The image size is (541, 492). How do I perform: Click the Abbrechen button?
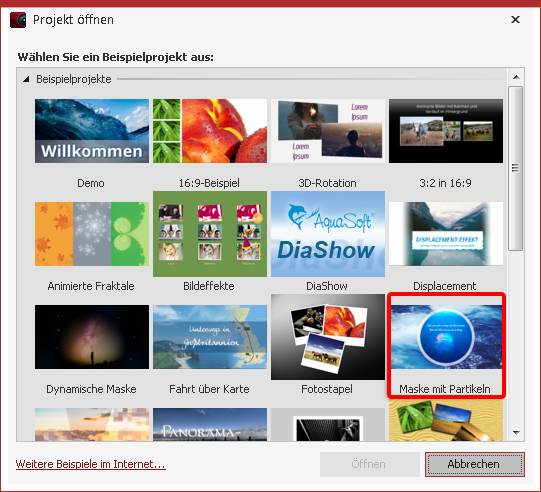tap(475, 464)
